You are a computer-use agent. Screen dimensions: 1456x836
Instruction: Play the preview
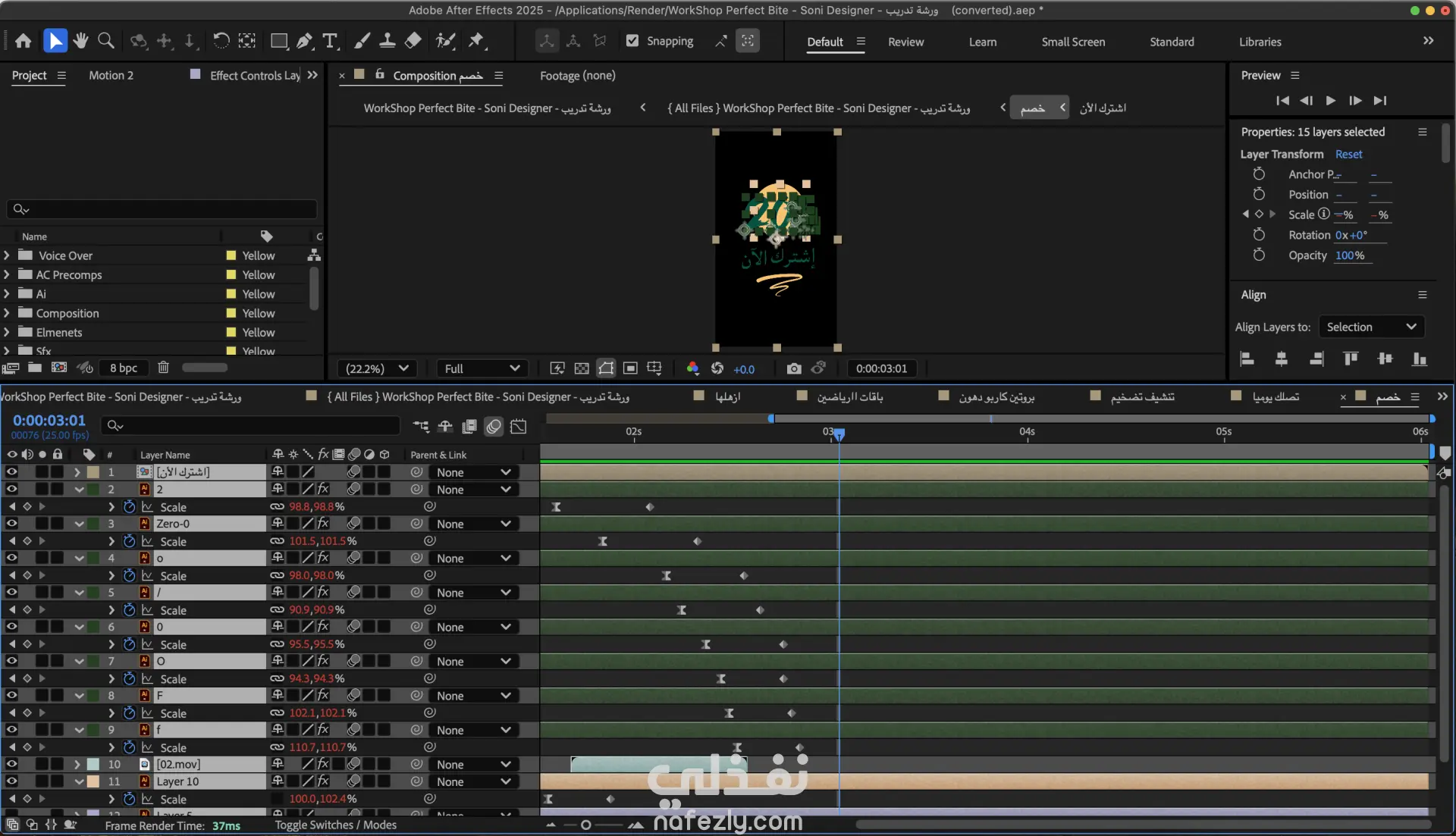(1330, 100)
